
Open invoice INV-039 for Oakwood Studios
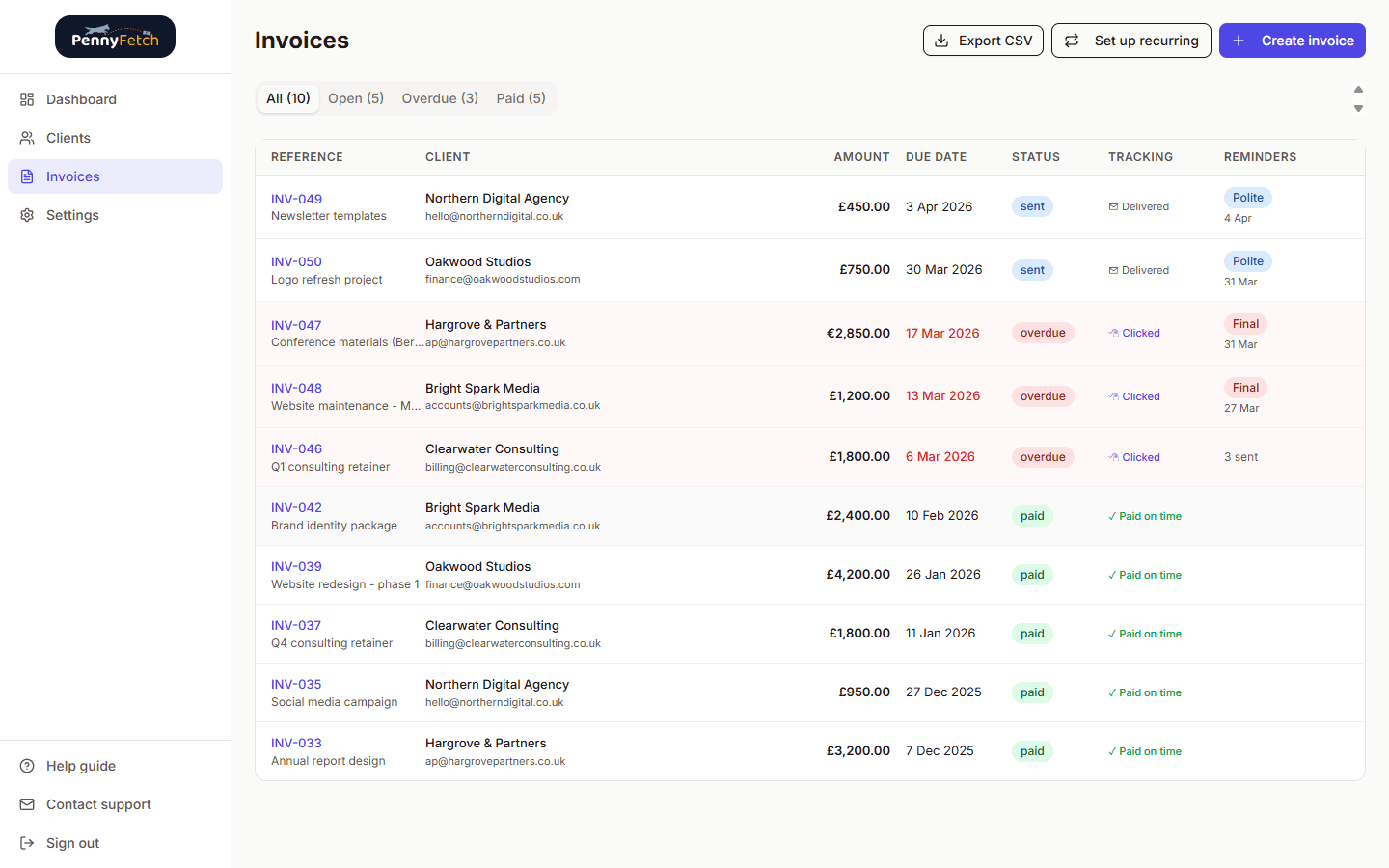(296, 566)
